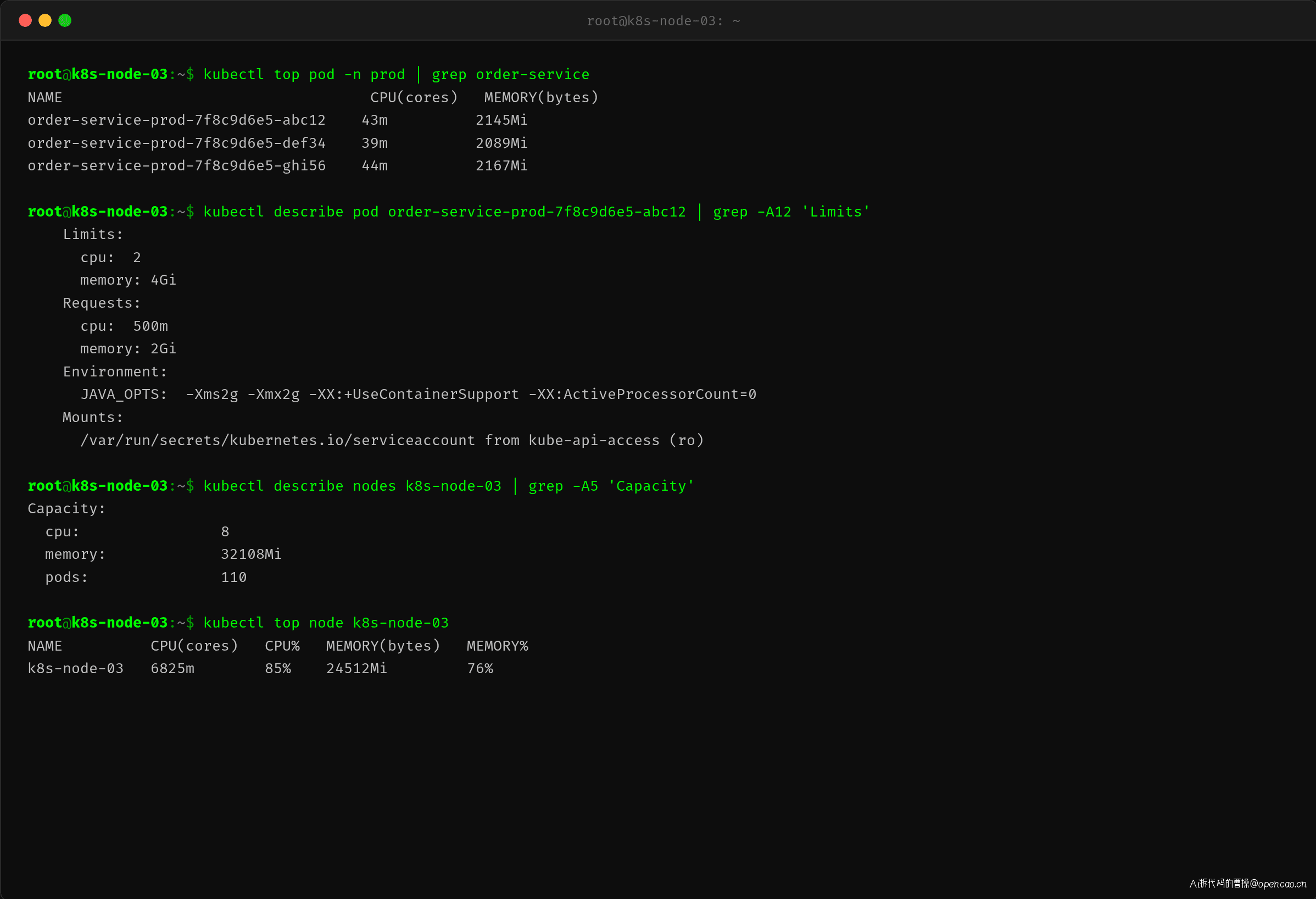Click the 'Requests:' line
The width and height of the screenshot is (1316, 899).
102,303
